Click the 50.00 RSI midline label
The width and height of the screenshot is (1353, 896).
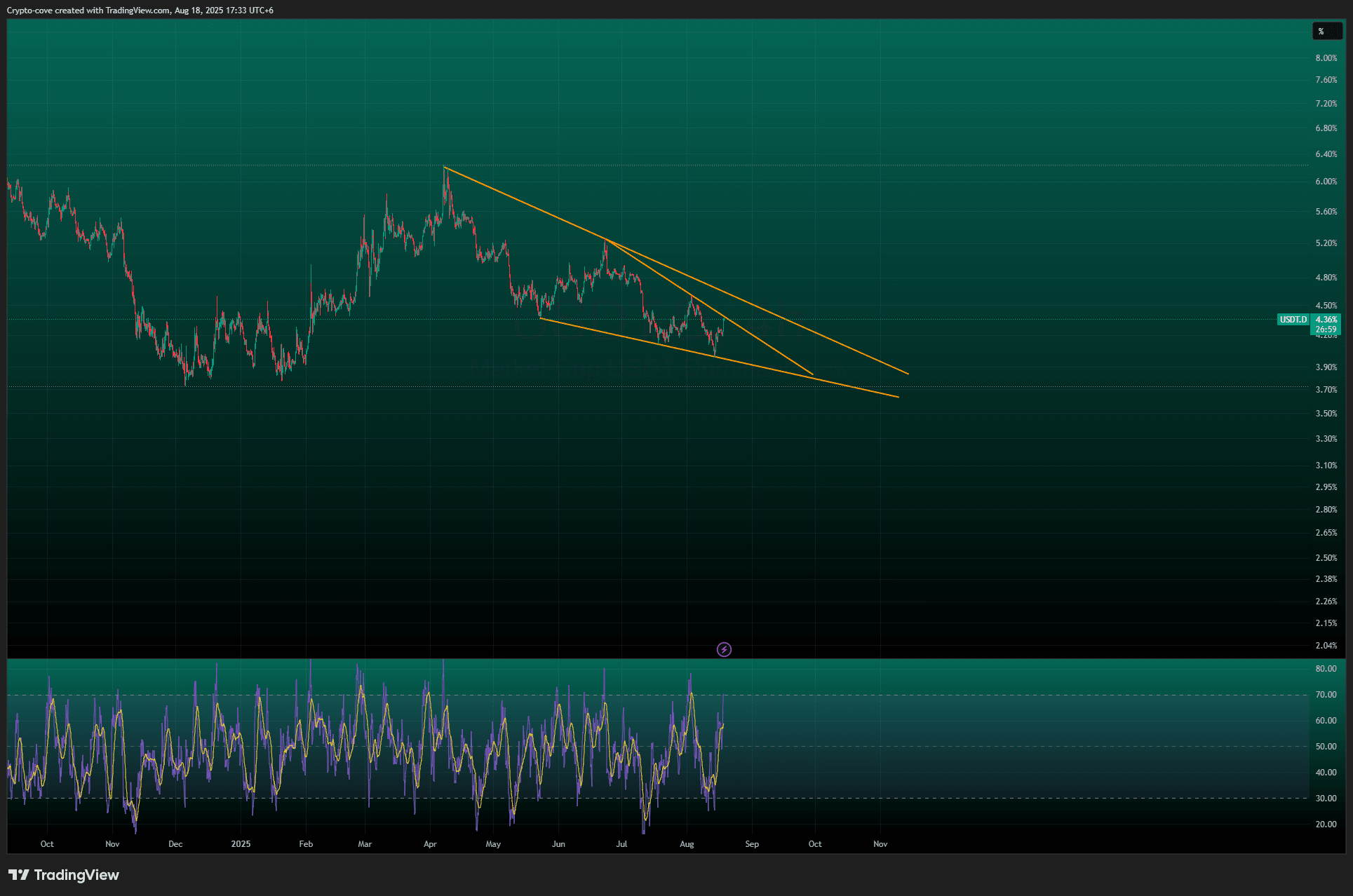point(1326,747)
